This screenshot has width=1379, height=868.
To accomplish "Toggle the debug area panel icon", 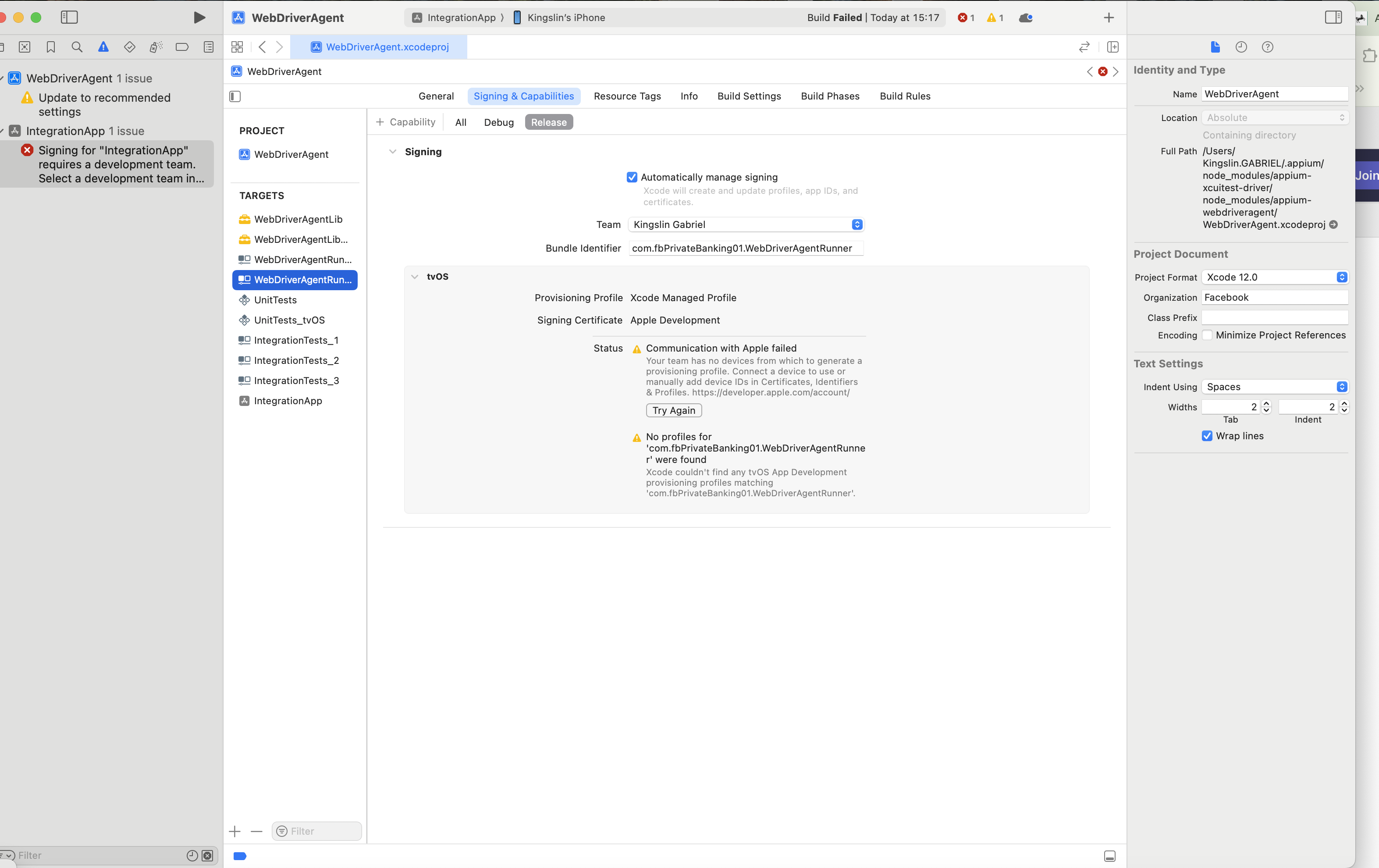I will (x=1109, y=856).
